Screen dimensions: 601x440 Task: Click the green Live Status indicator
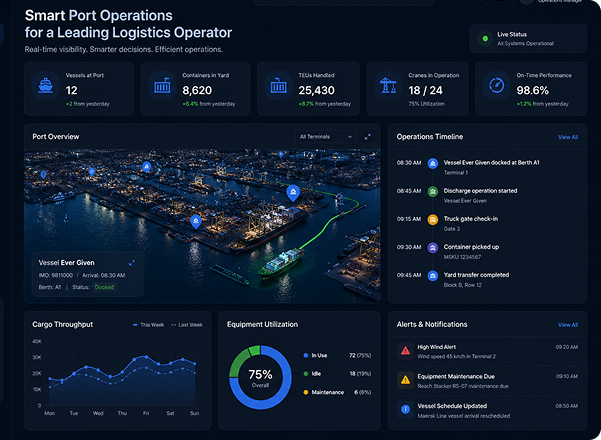click(x=485, y=38)
